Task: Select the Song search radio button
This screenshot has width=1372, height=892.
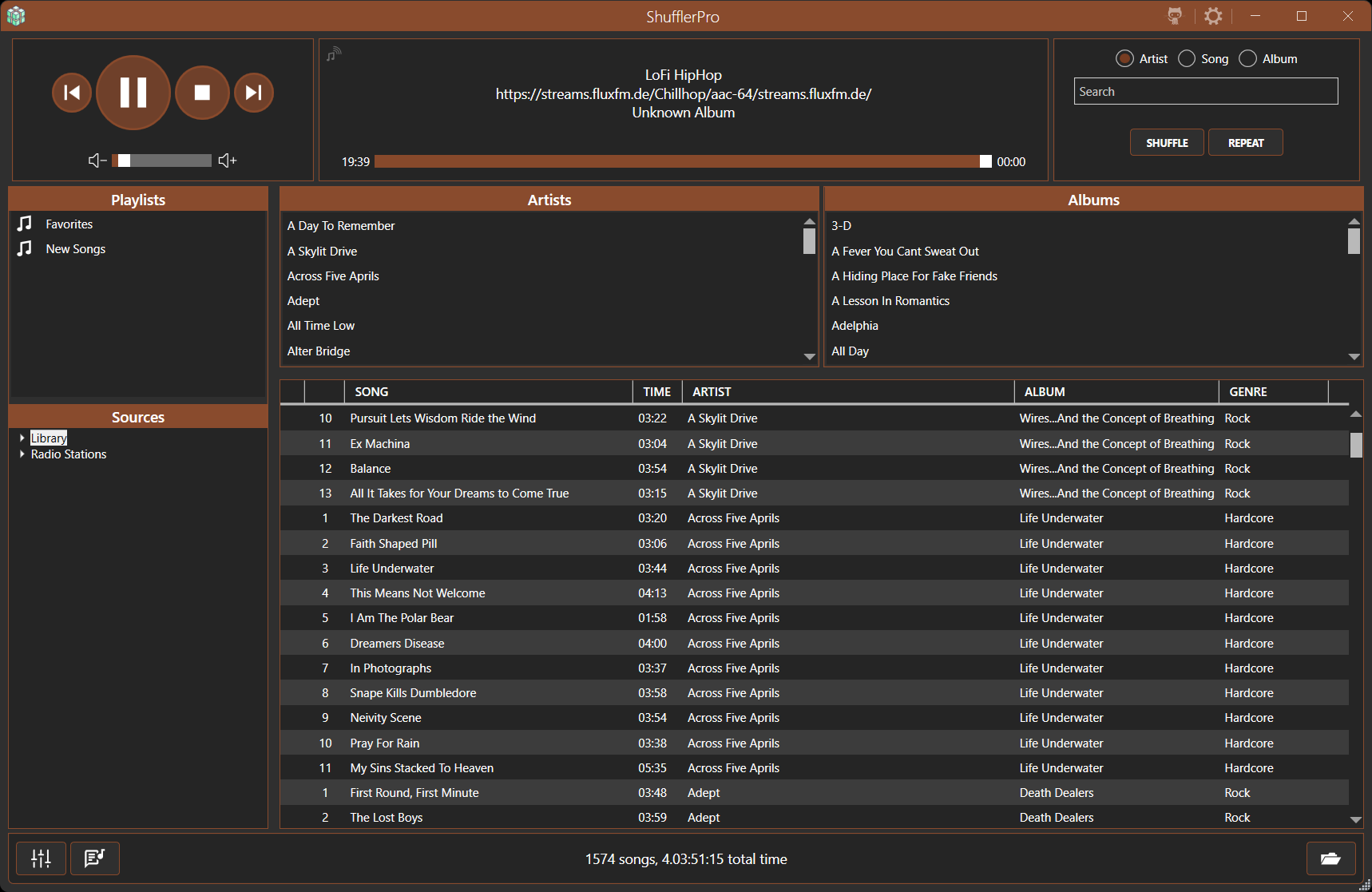Action: [1187, 58]
